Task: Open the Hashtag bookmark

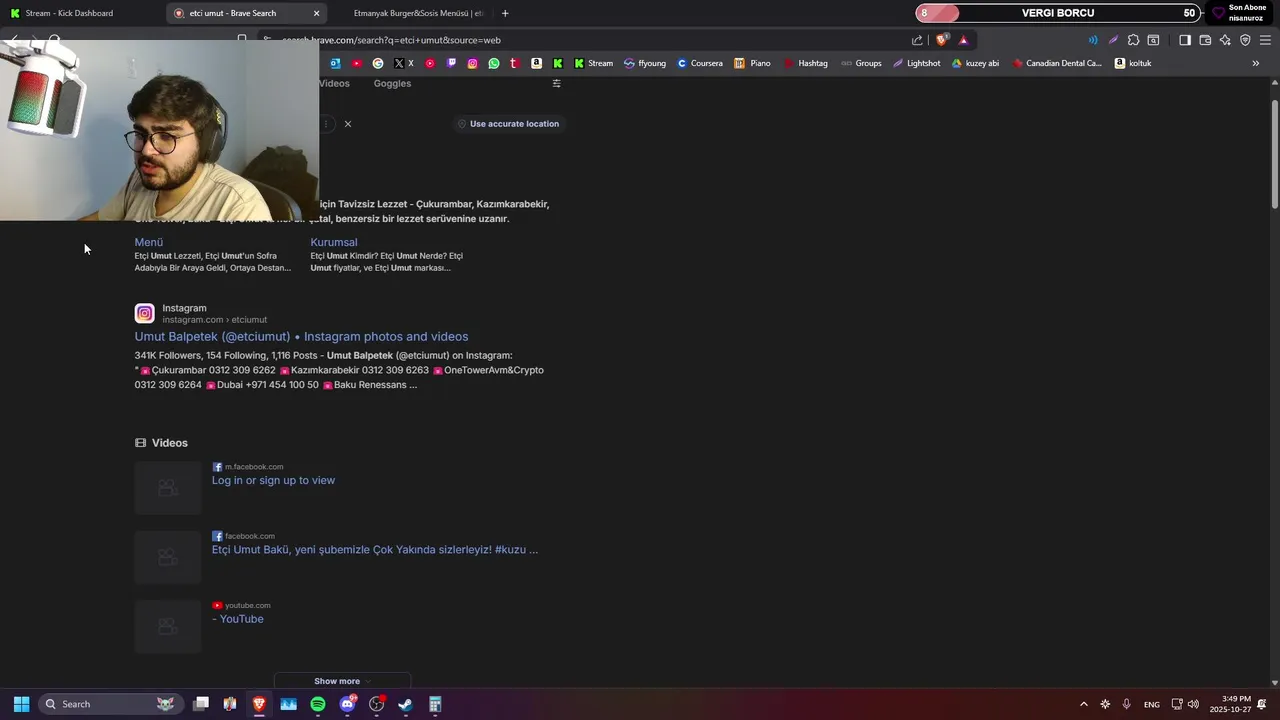Action: (x=806, y=63)
